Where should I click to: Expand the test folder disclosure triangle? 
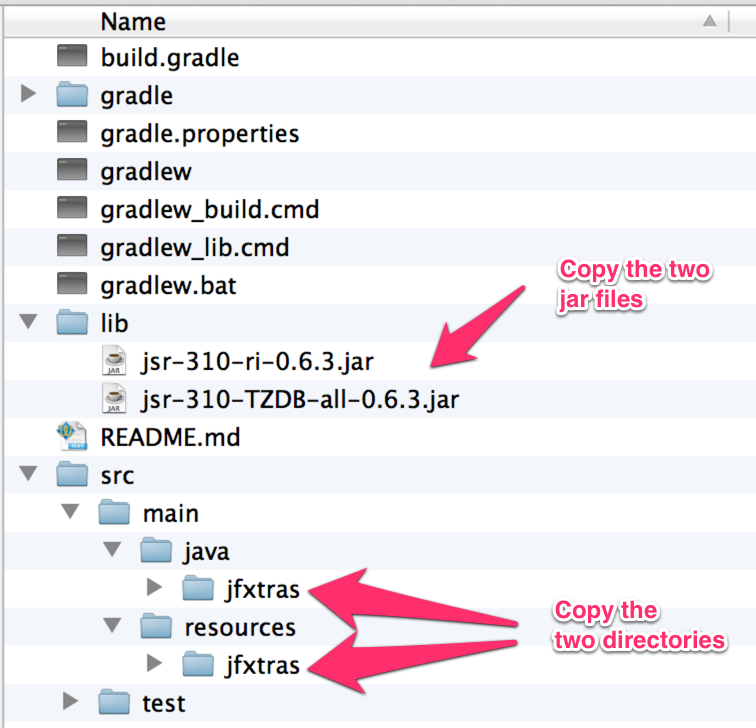(x=70, y=702)
